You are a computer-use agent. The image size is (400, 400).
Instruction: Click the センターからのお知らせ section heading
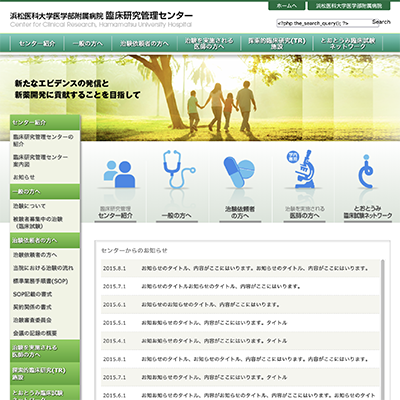pos(134,250)
